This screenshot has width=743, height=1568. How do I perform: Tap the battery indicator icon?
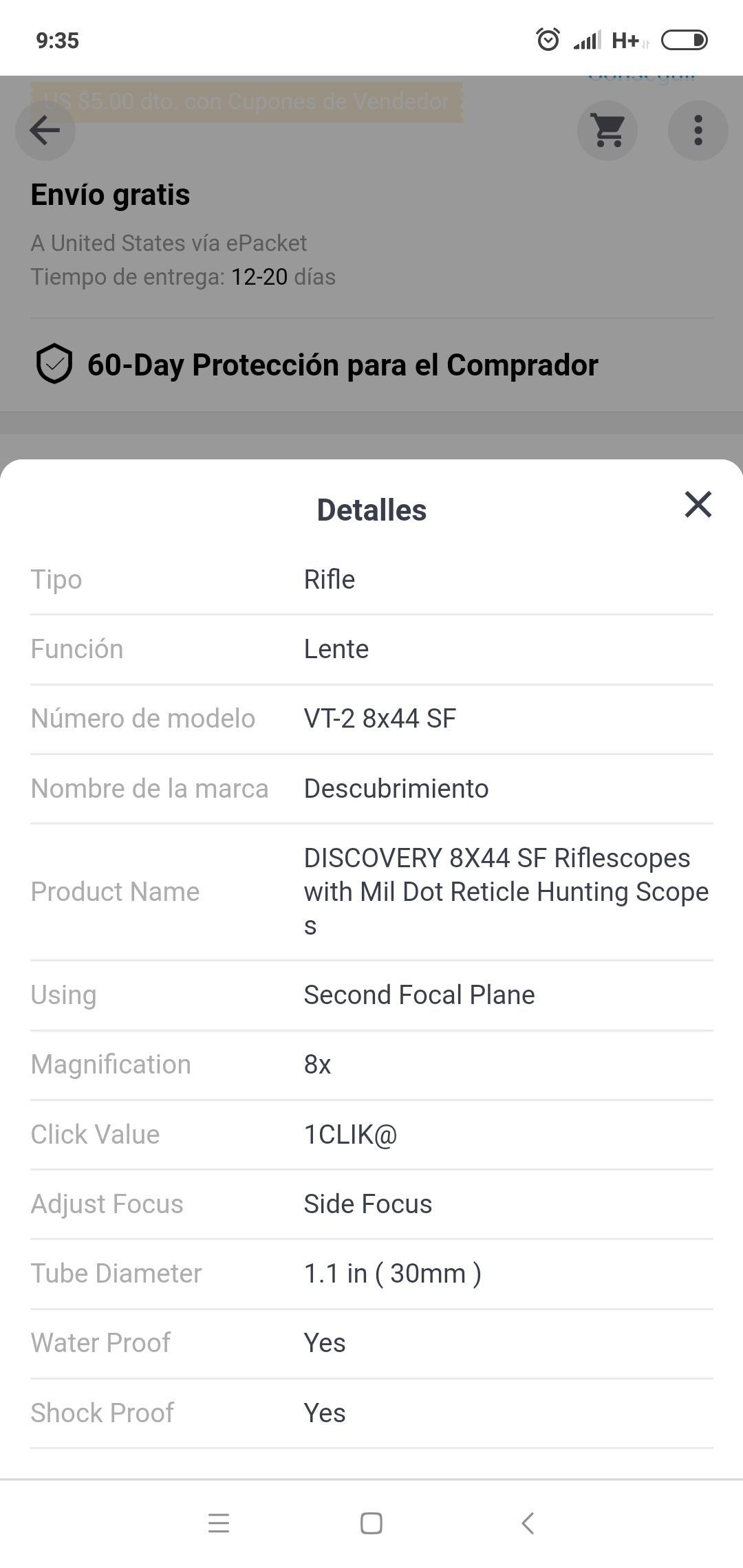(x=684, y=41)
